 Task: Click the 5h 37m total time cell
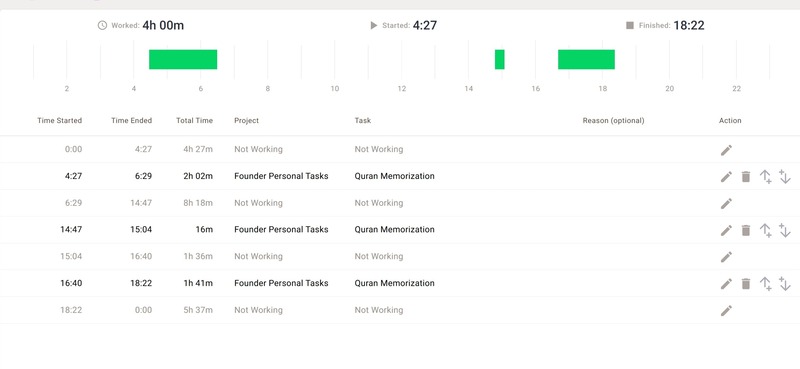click(x=198, y=310)
